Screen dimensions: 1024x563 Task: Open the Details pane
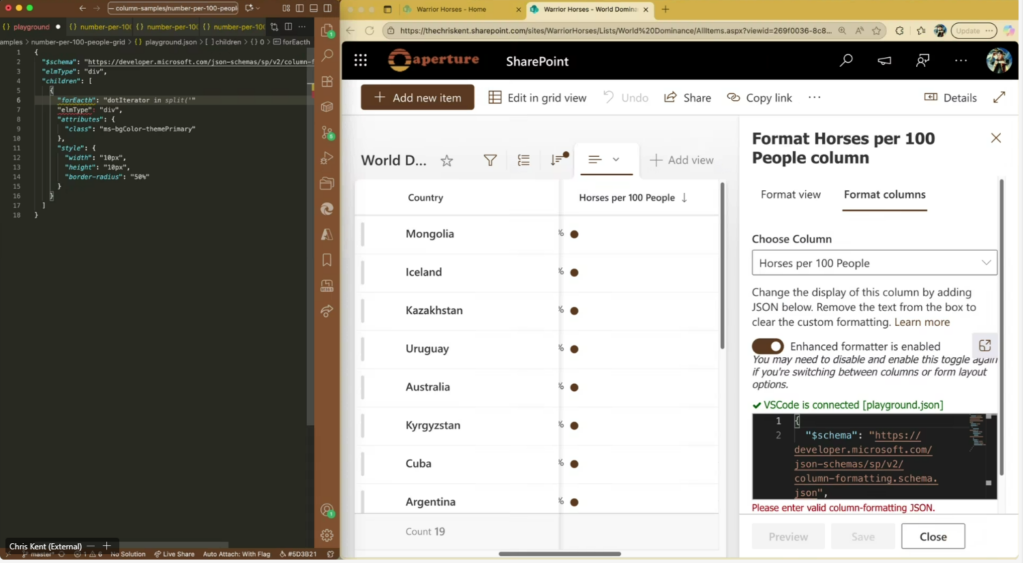(x=950, y=97)
